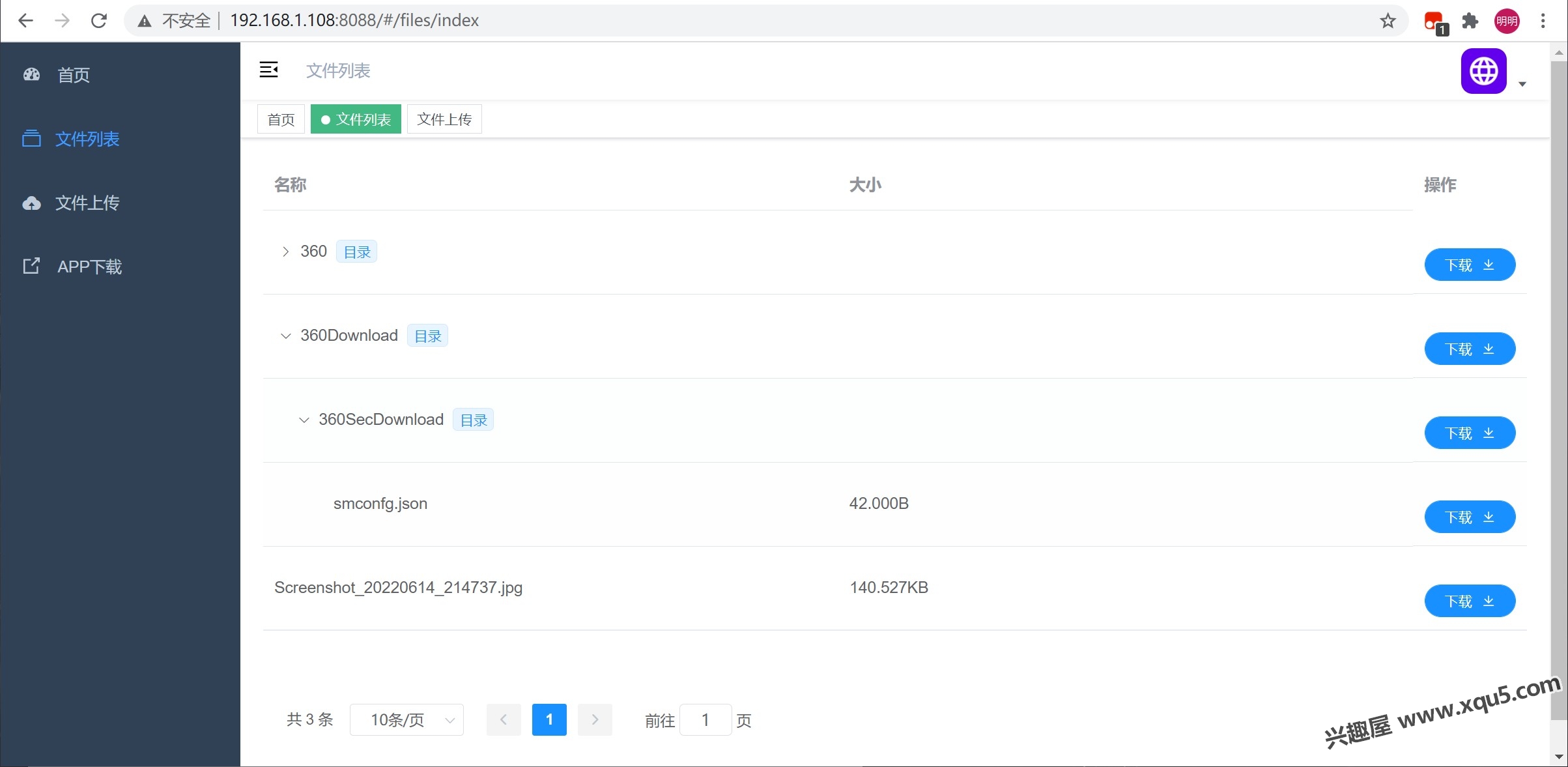Click the purple globe user avatar

pos(1483,71)
